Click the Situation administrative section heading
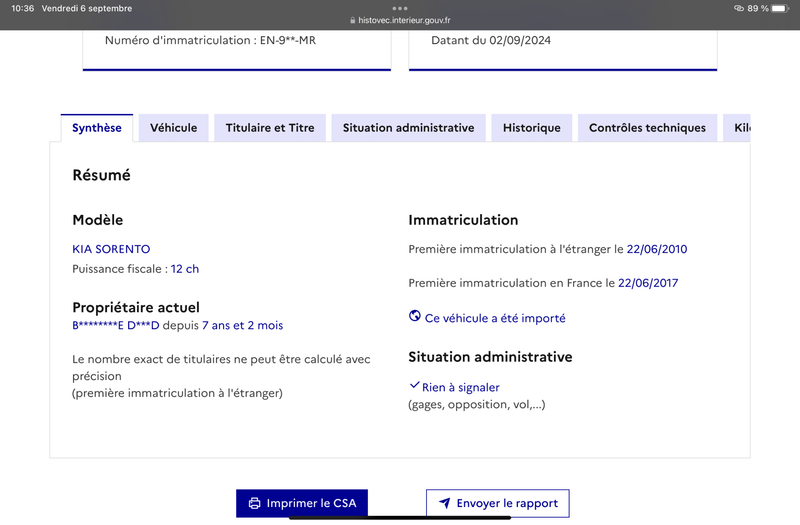The image size is (800, 525). (490, 357)
